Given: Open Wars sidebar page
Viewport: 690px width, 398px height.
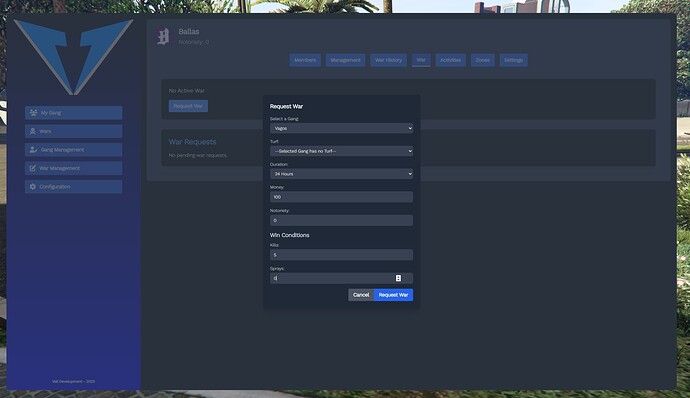Looking at the screenshot, I should click(73, 131).
